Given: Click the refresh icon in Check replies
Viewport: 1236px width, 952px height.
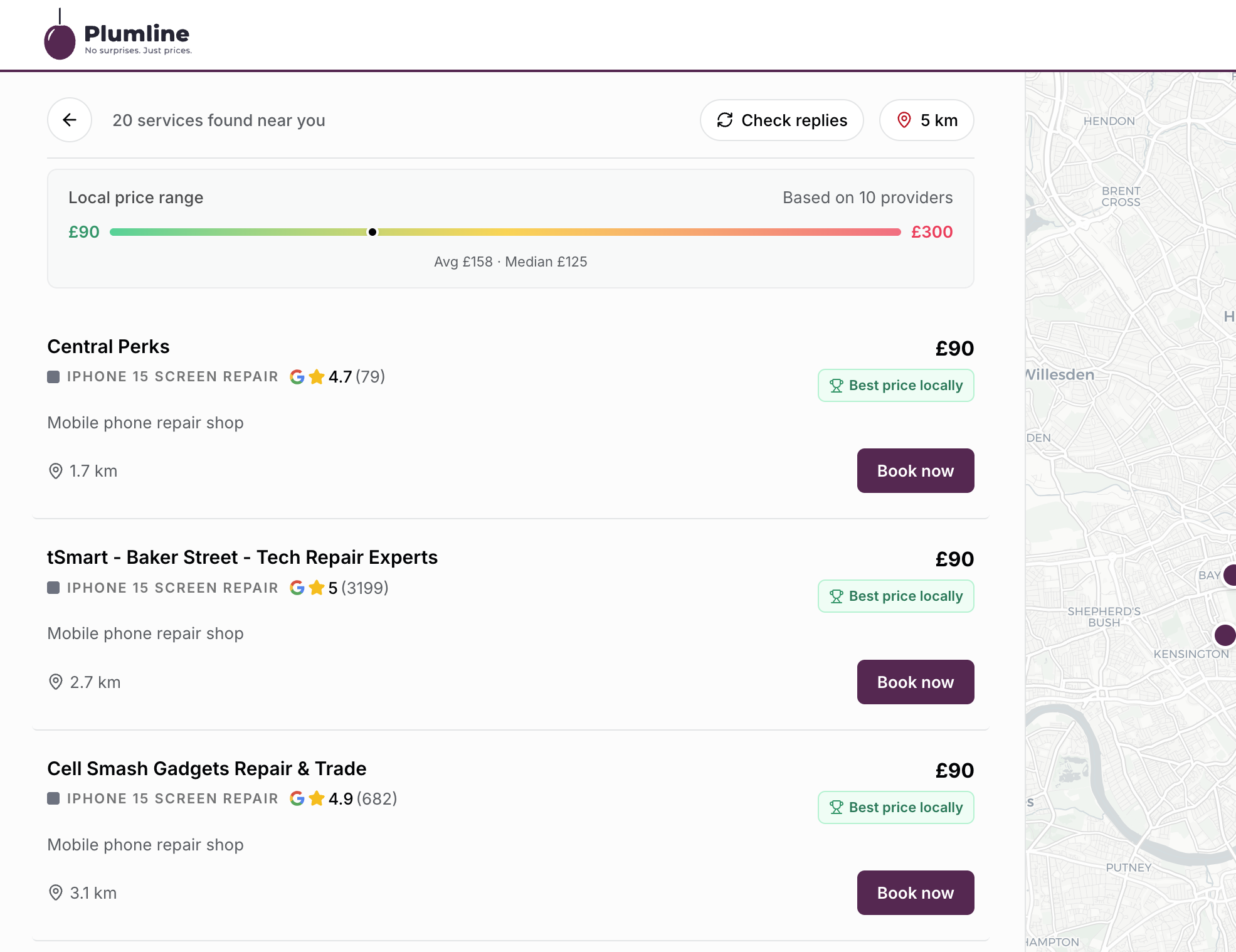Looking at the screenshot, I should (725, 120).
